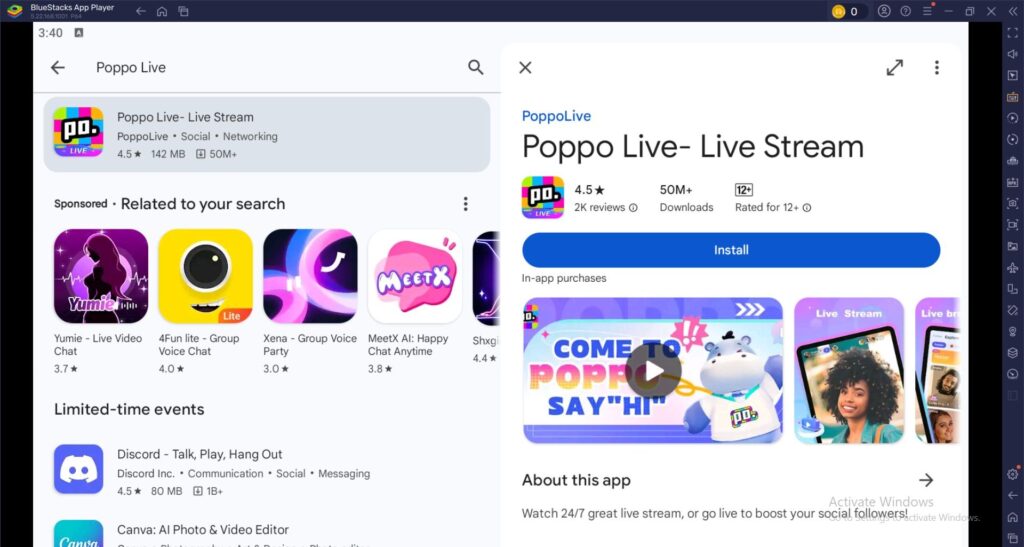1024x547 pixels.
Task: Open BlueStacks sidebar settings gear
Action: pos(1012,475)
